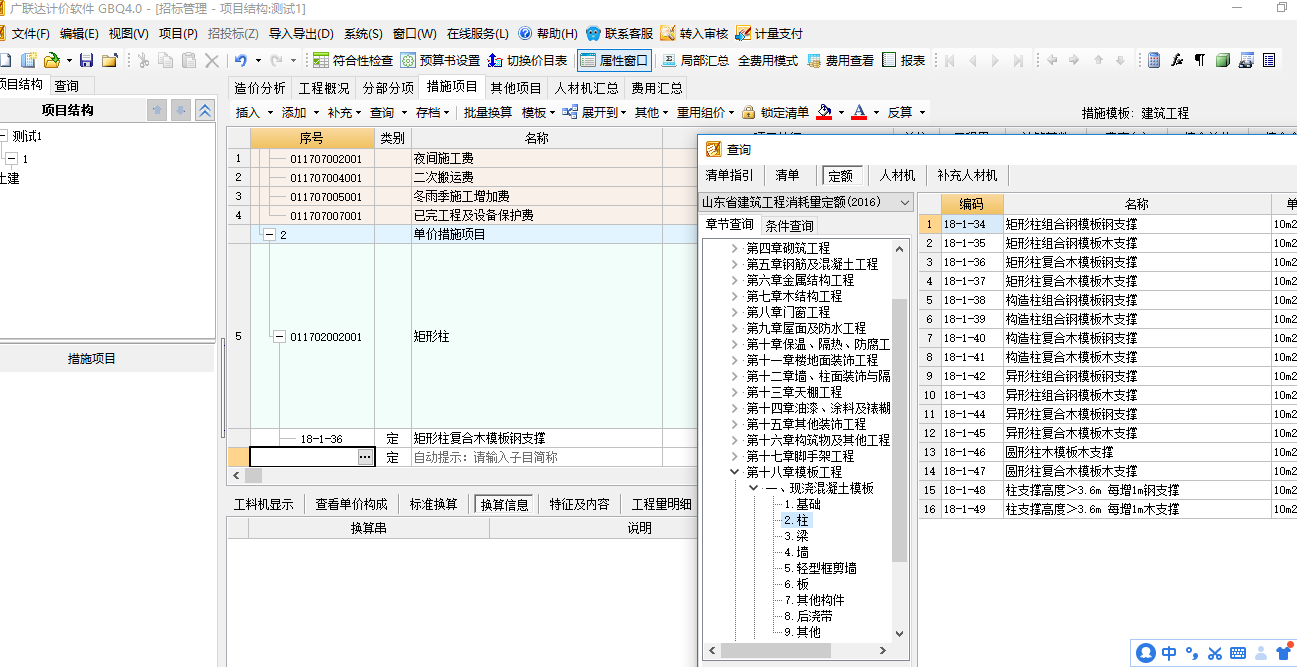
Task: Open the font color dropdown arrow
Action: click(x=875, y=112)
